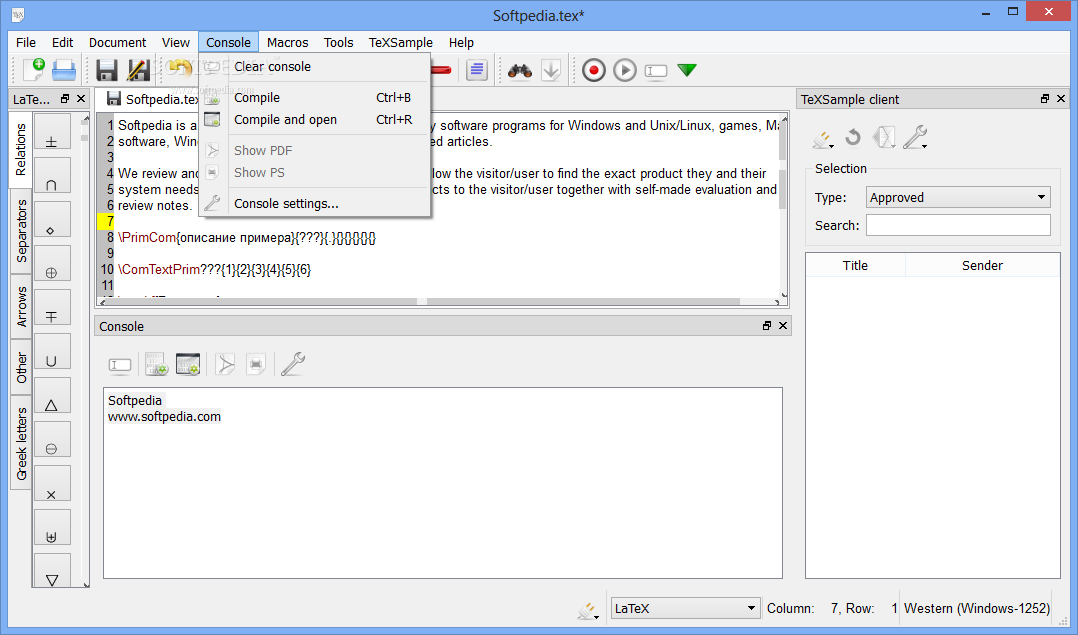Click the greyed sample box icon in TeXSample client
Viewport: 1078px width, 635px height.
884,137
